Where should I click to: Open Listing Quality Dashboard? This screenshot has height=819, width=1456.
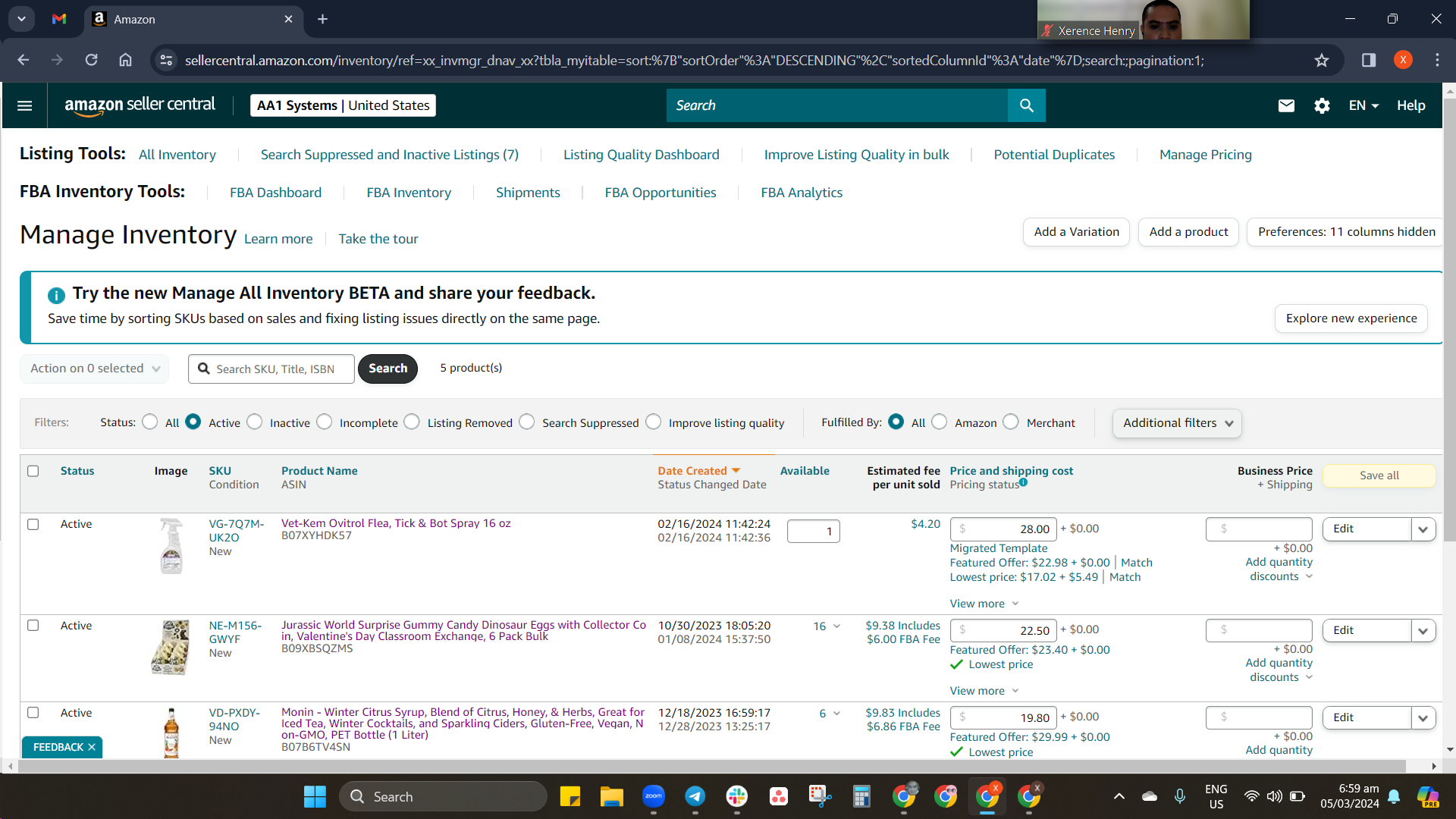[x=642, y=155]
